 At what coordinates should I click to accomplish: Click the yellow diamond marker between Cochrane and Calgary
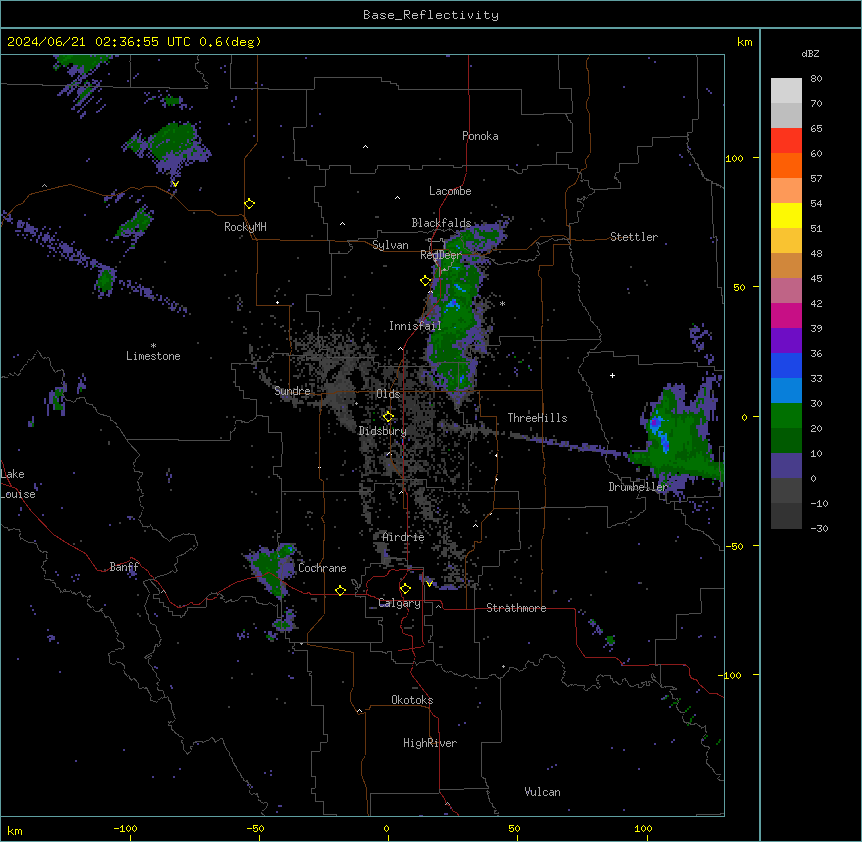click(x=340, y=590)
